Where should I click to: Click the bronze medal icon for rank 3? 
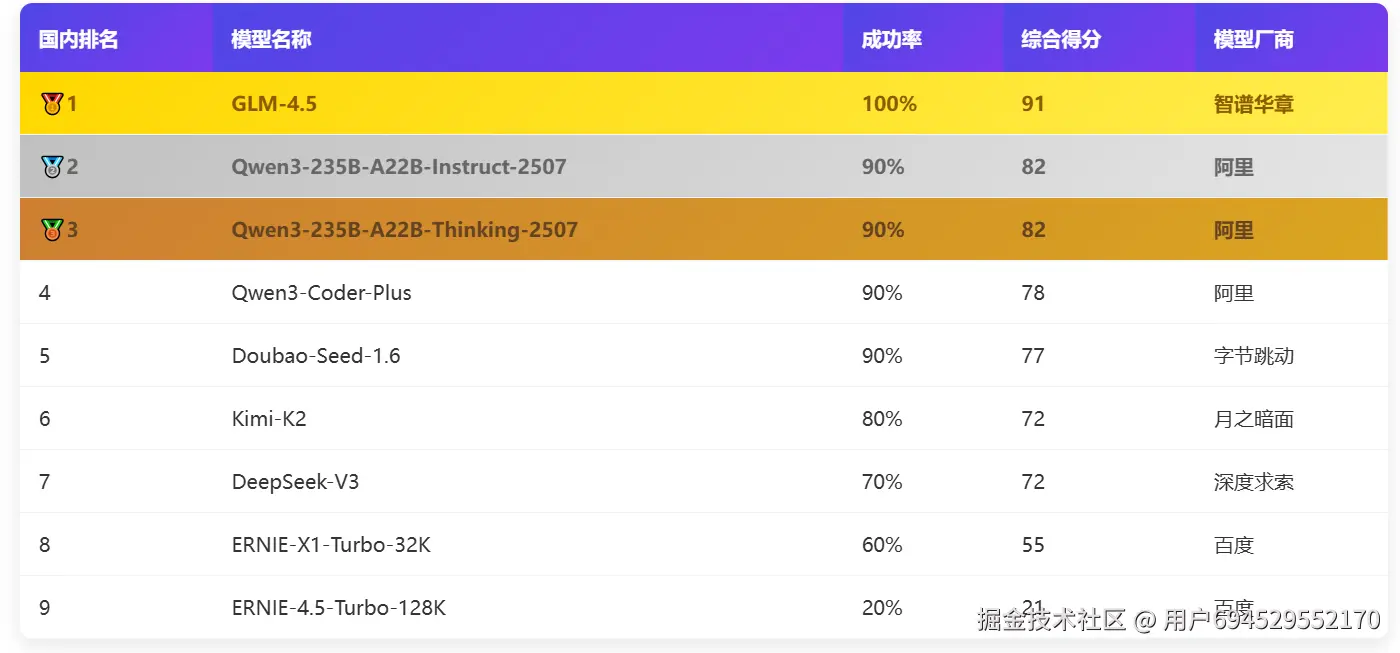[x=52, y=230]
